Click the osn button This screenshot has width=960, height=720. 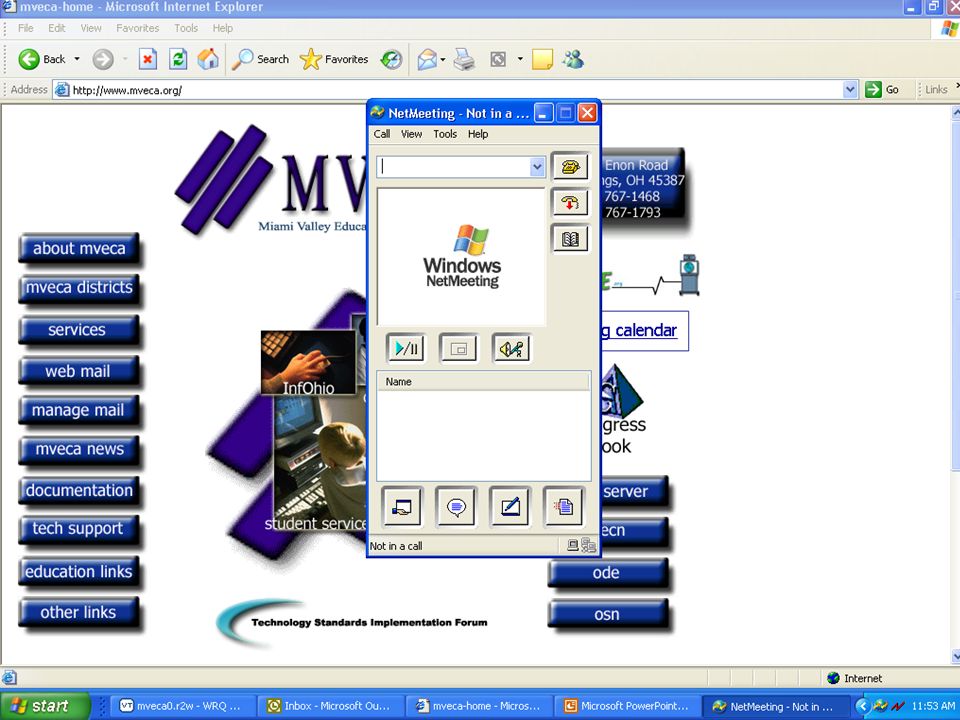[607, 615]
